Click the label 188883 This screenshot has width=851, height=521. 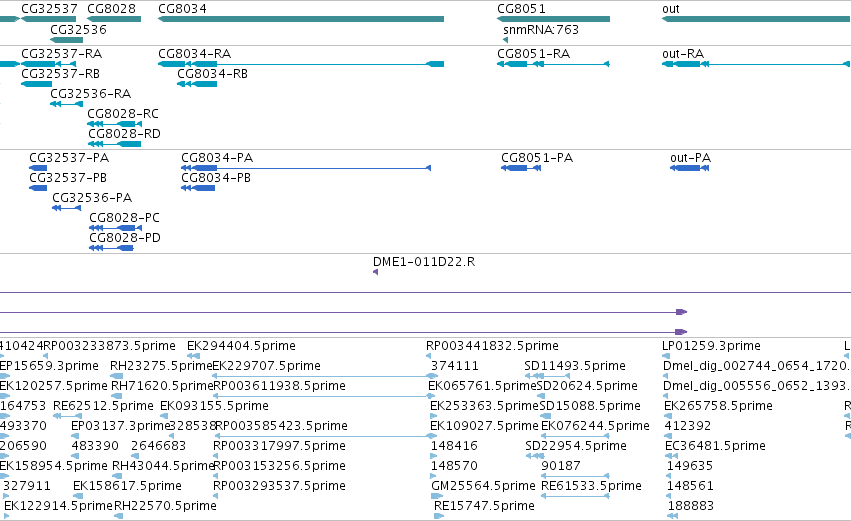click(690, 506)
